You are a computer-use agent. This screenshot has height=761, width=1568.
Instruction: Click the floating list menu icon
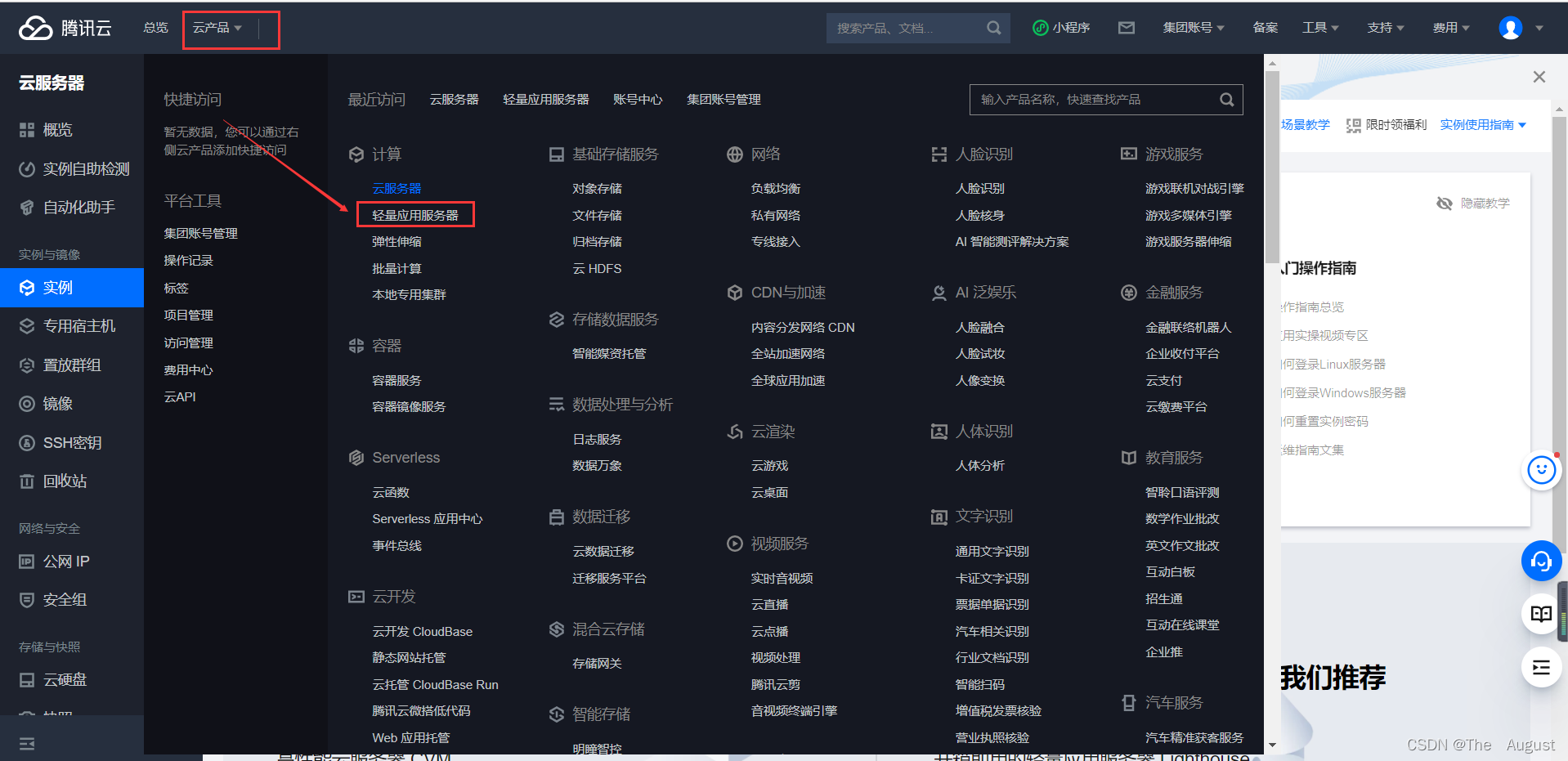(1541, 667)
